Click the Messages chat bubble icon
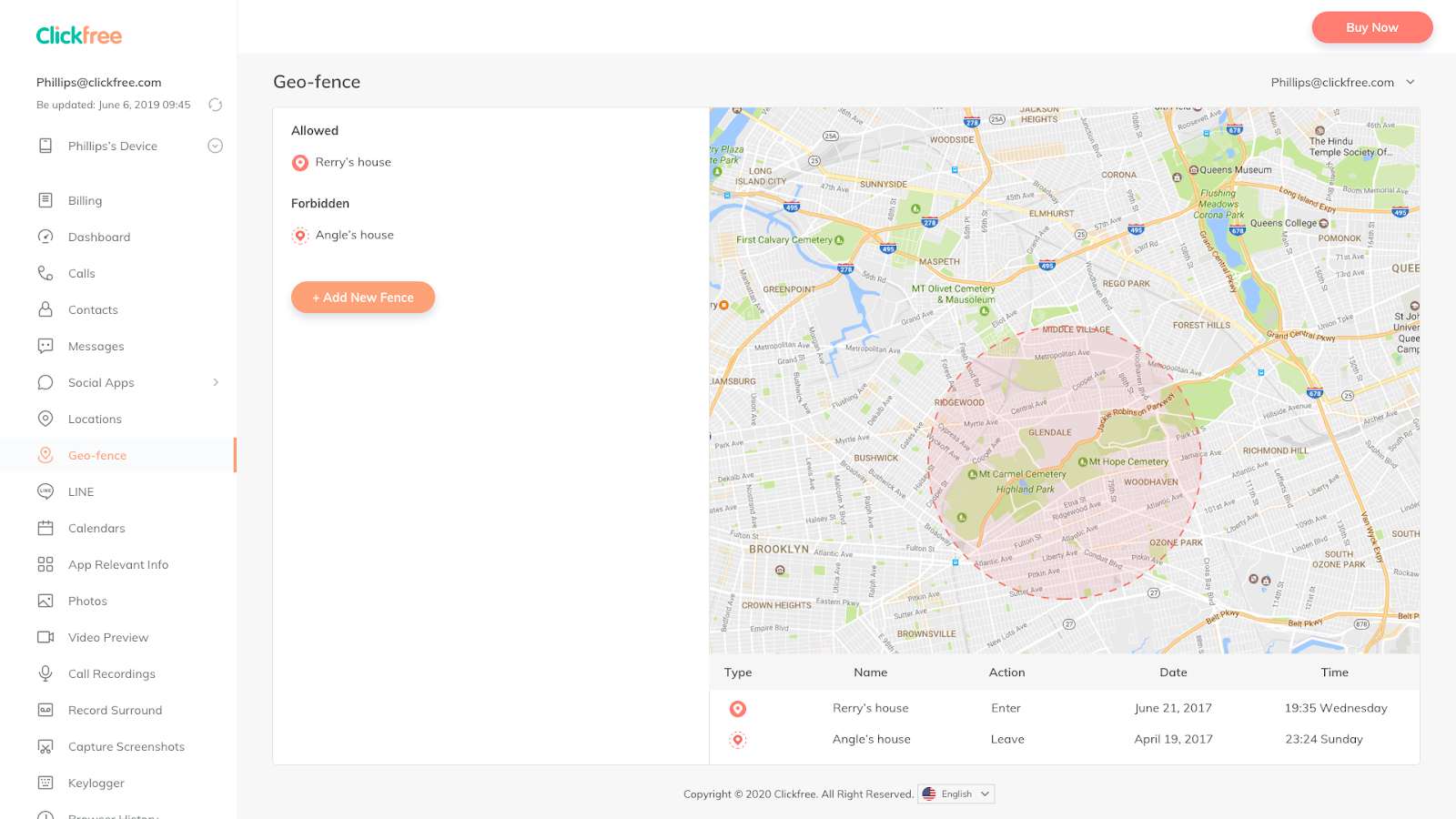 pyautogui.click(x=45, y=346)
